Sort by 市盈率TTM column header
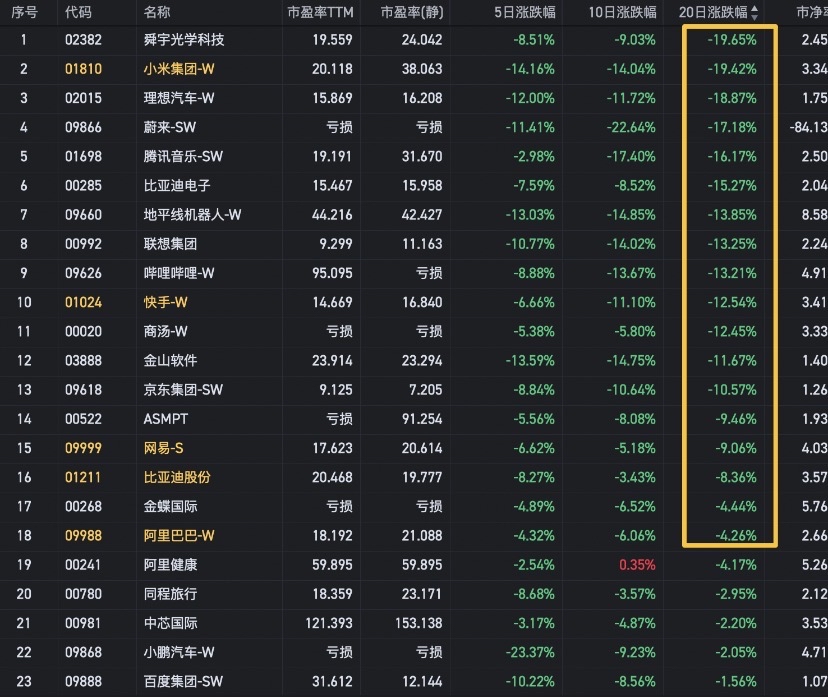This screenshot has width=828, height=697. (x=320, y=12)
